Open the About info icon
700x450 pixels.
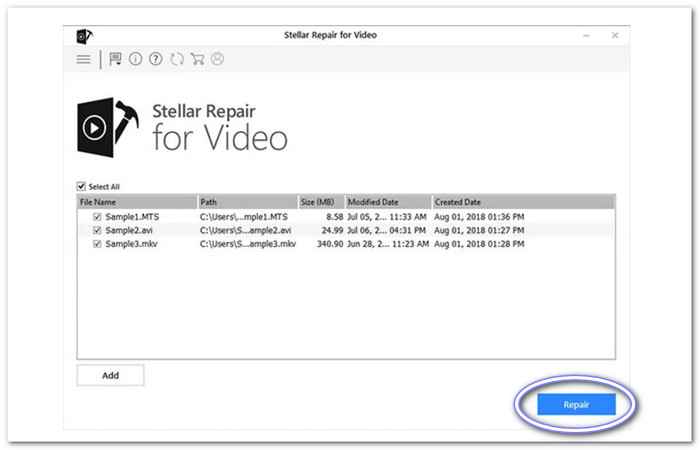(136, 59)
